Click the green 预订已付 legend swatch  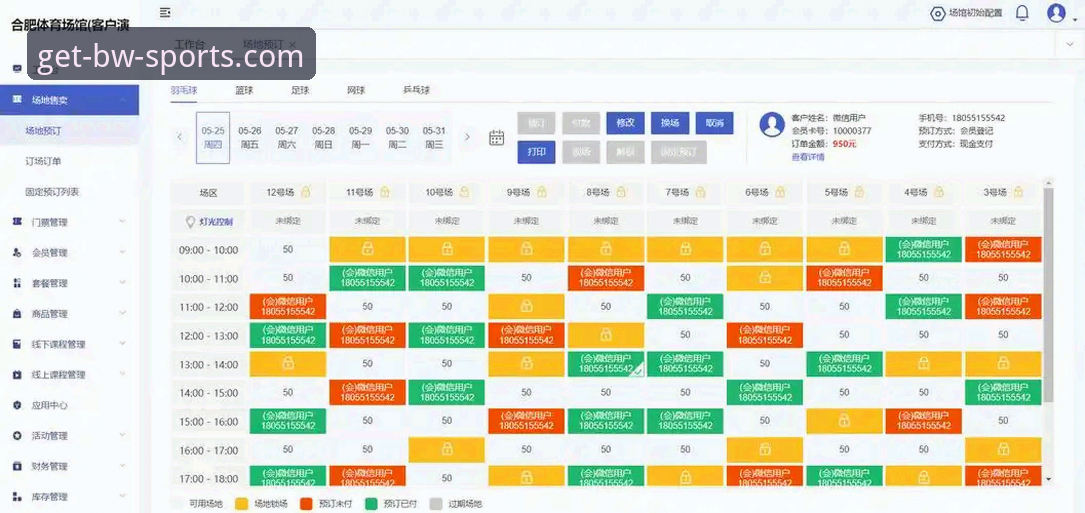click(372, 504)
